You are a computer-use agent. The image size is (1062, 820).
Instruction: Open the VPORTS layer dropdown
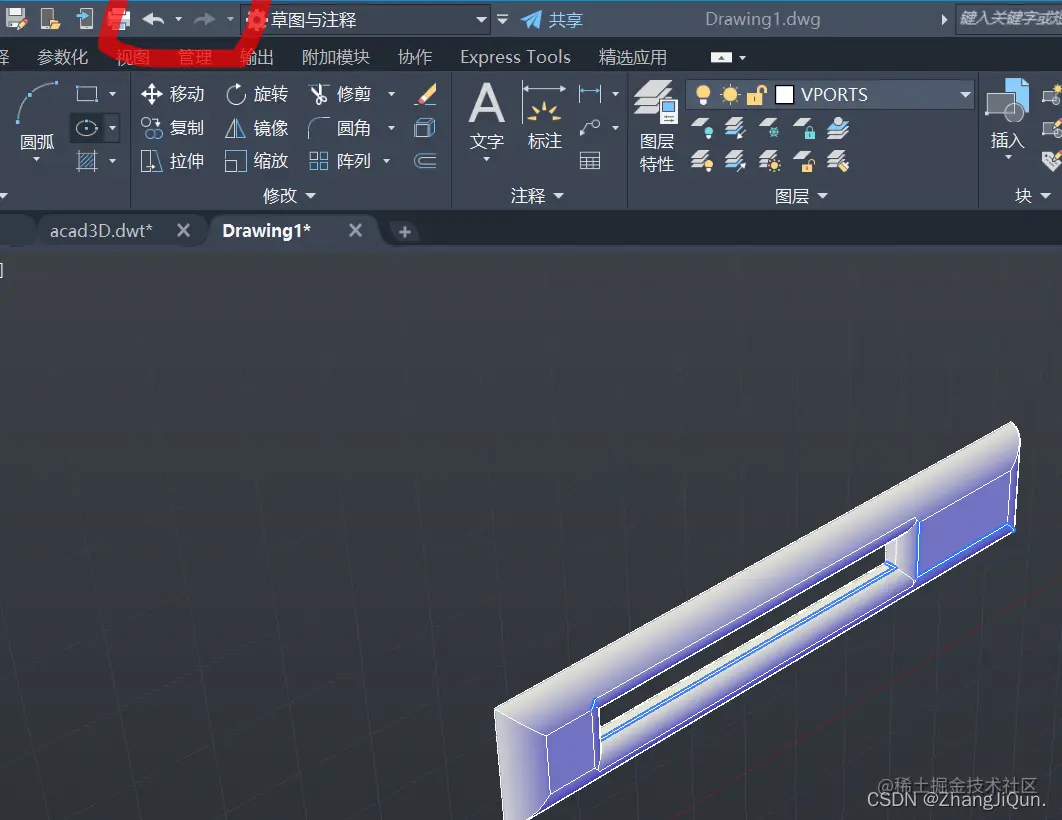click(966, 95)
